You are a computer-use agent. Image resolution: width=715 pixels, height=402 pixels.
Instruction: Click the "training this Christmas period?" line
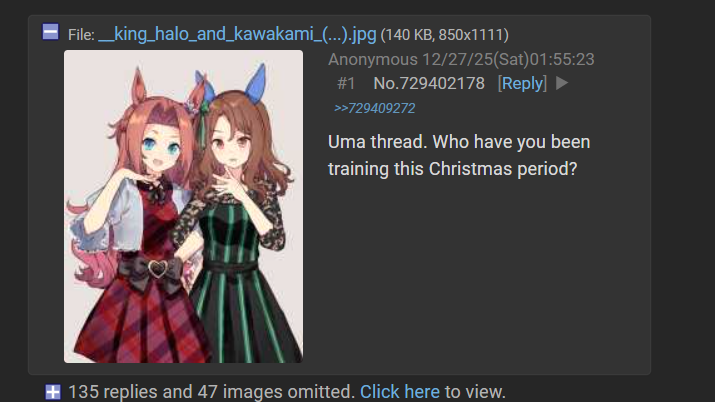pyautogui.click(x=452, y=169)
